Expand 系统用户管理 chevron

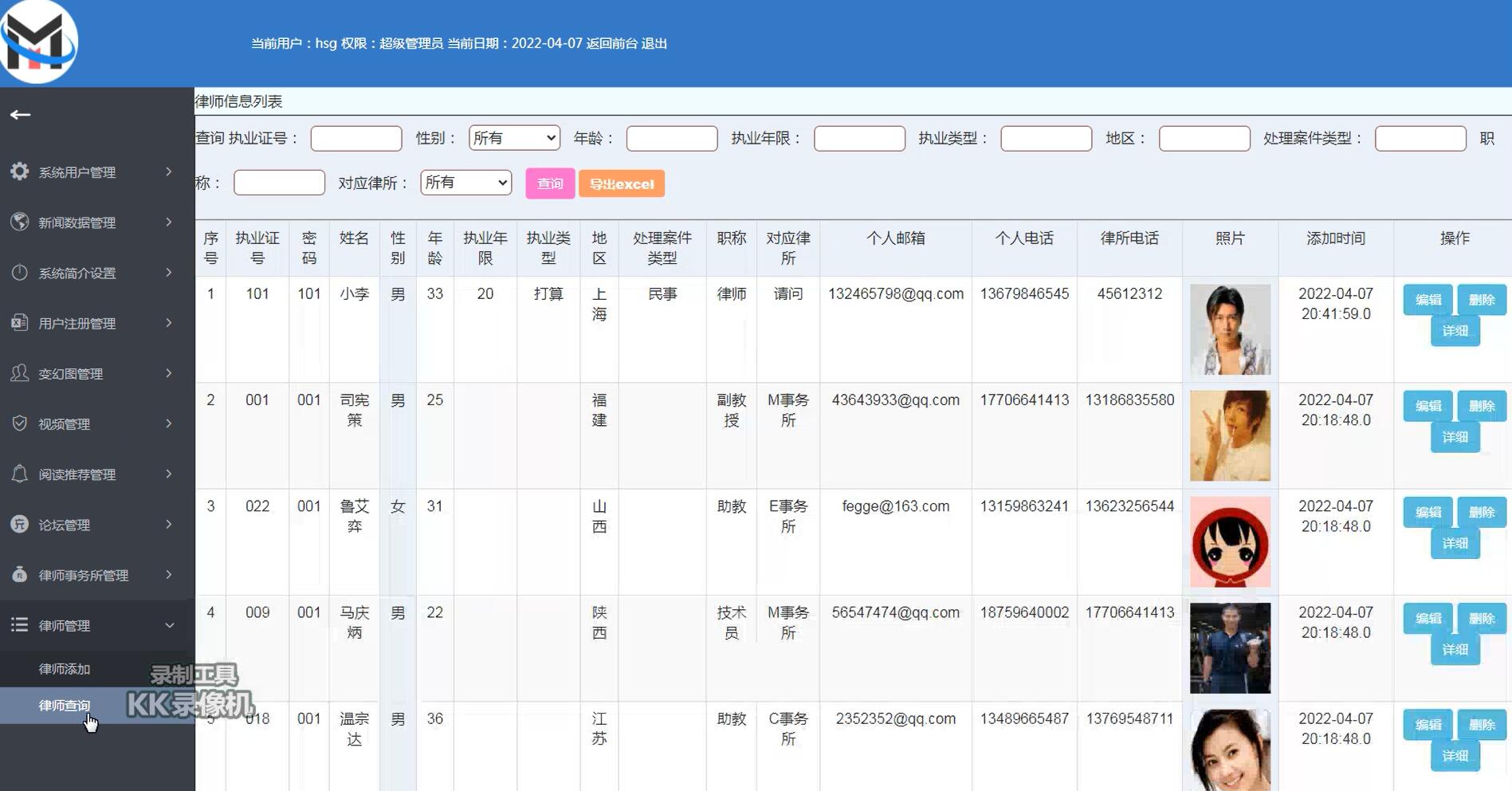coord(169,171)
